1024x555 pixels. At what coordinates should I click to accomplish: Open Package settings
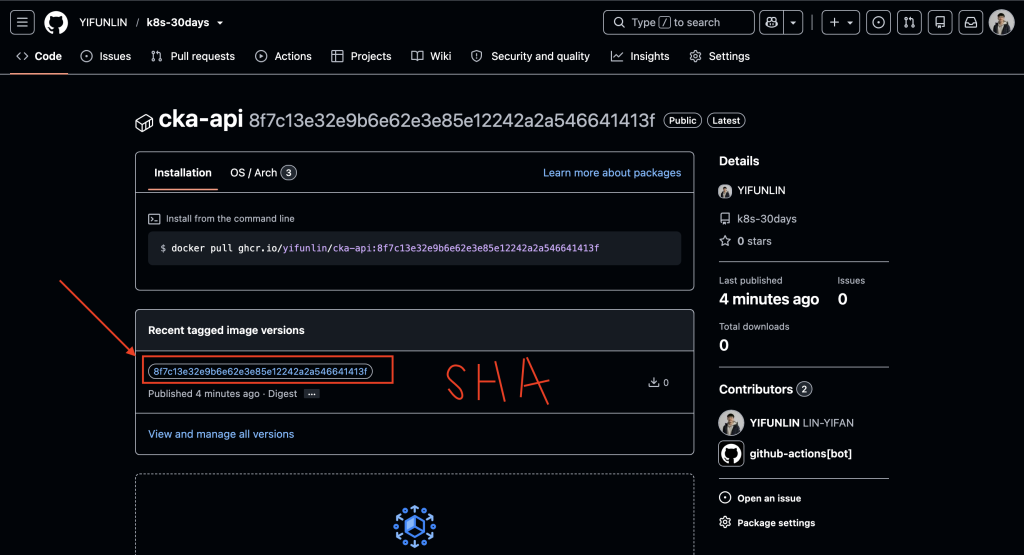[776, 522]
